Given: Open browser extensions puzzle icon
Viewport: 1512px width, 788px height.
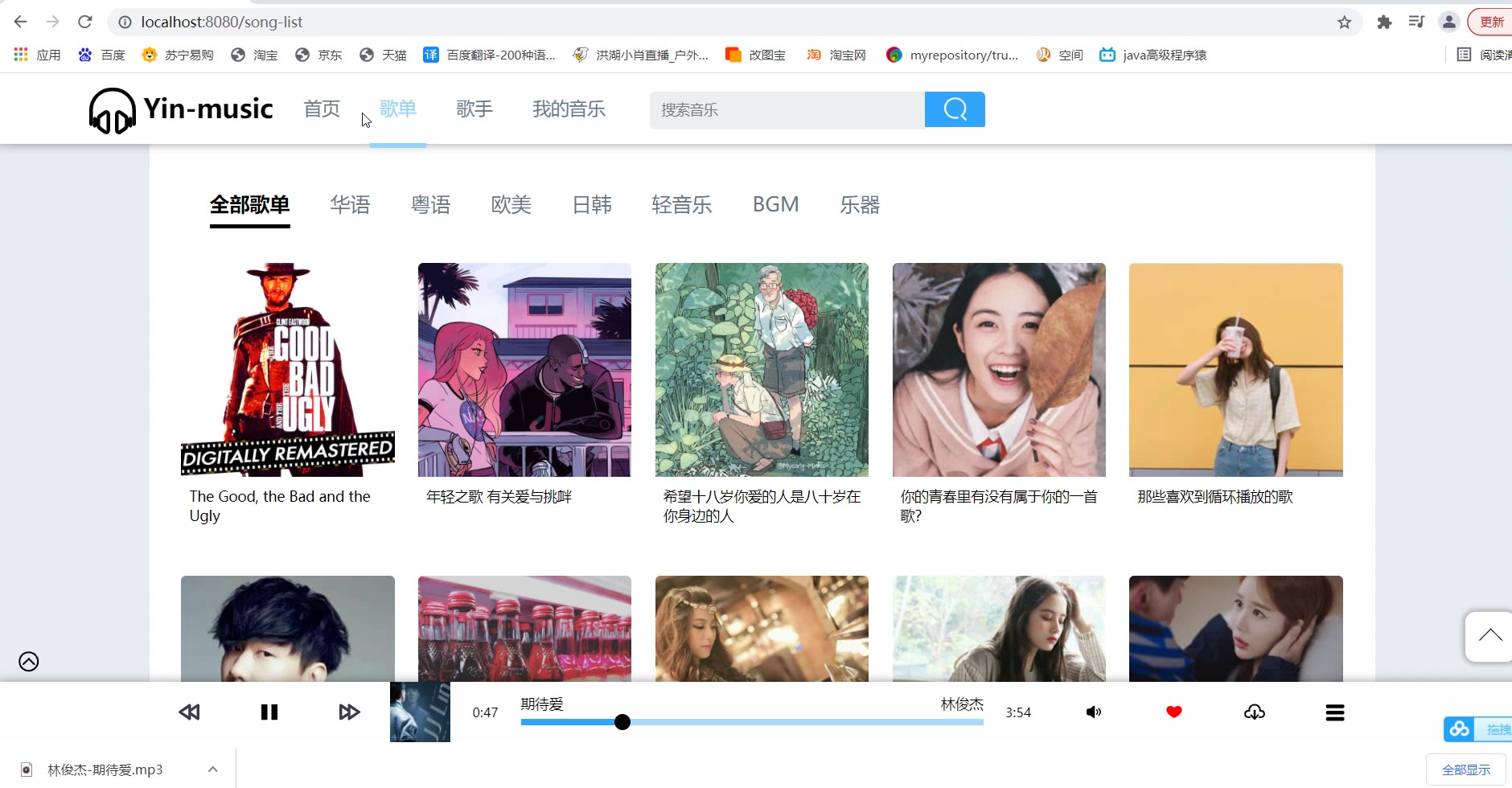Looking at the screenshot, I should pyautogui.click(x=1384, y=22).
